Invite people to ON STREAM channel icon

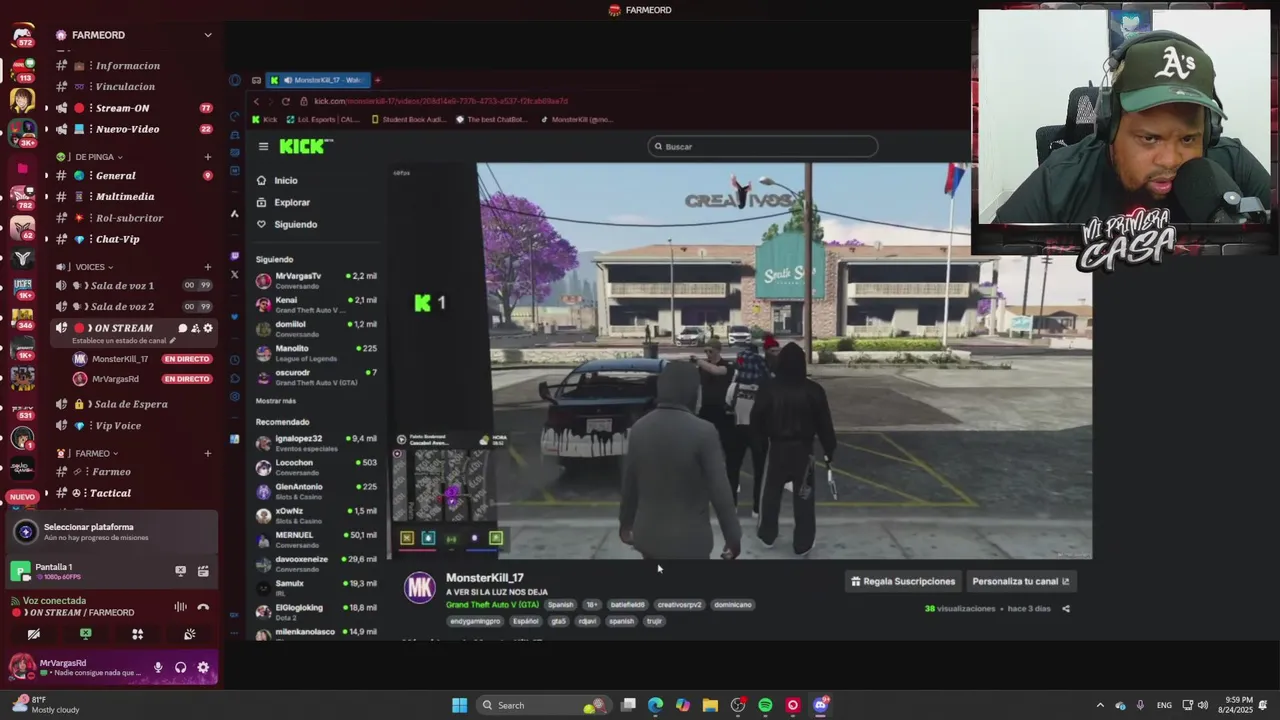(195, 328)
